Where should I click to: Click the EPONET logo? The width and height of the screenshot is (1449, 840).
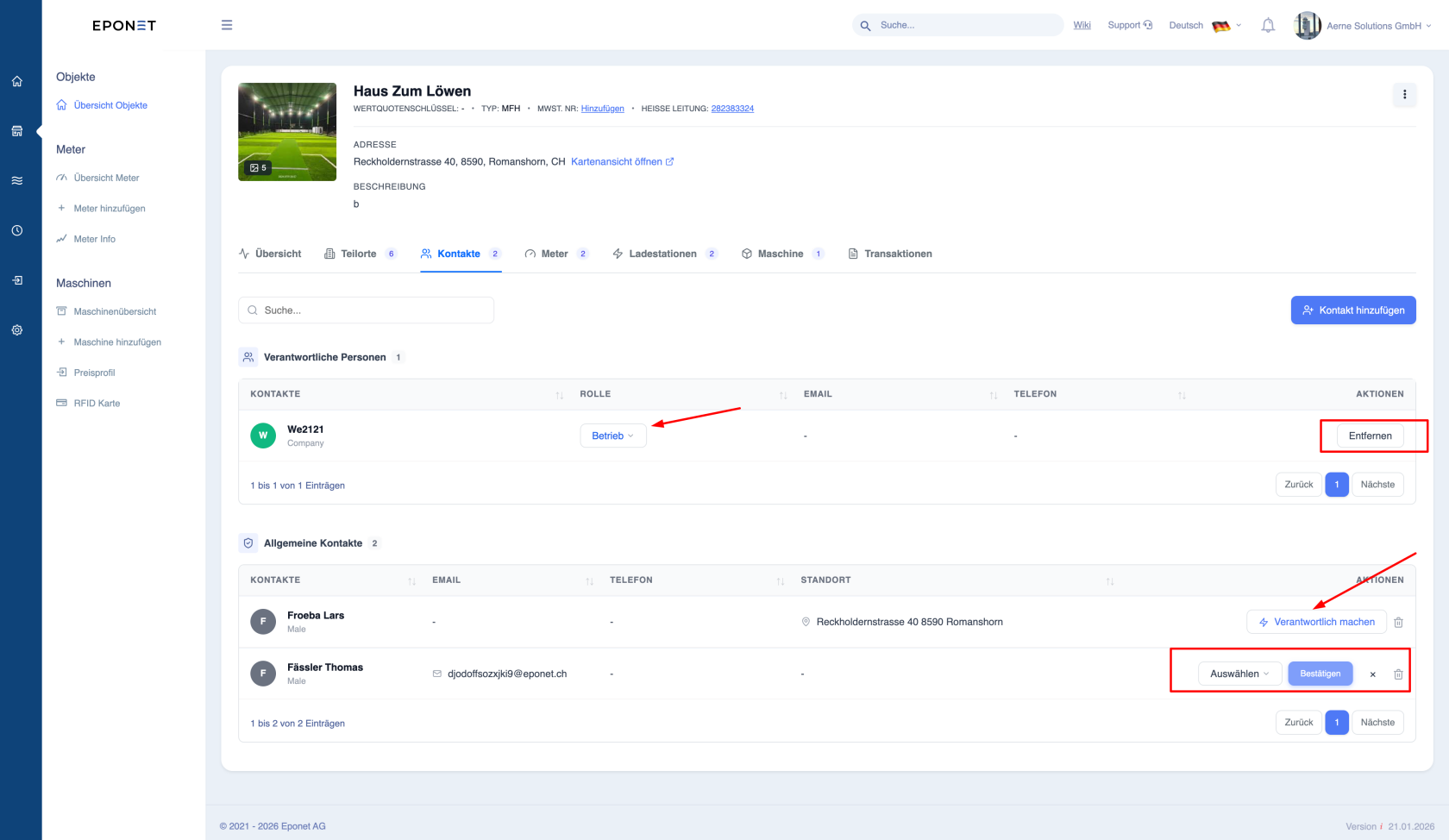(x=124, y=26)
